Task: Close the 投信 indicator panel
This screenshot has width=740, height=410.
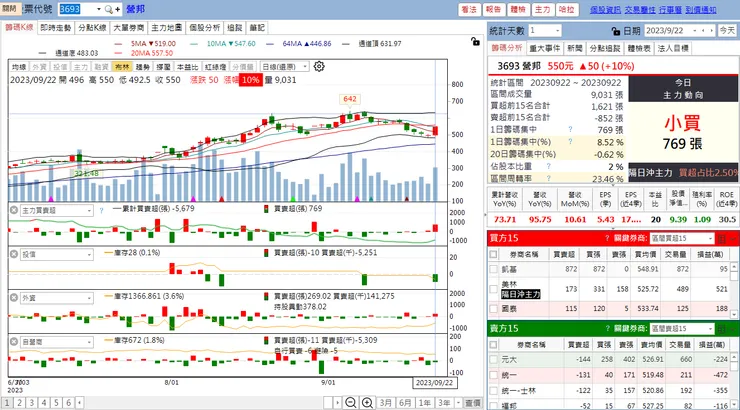Action: 14,254
